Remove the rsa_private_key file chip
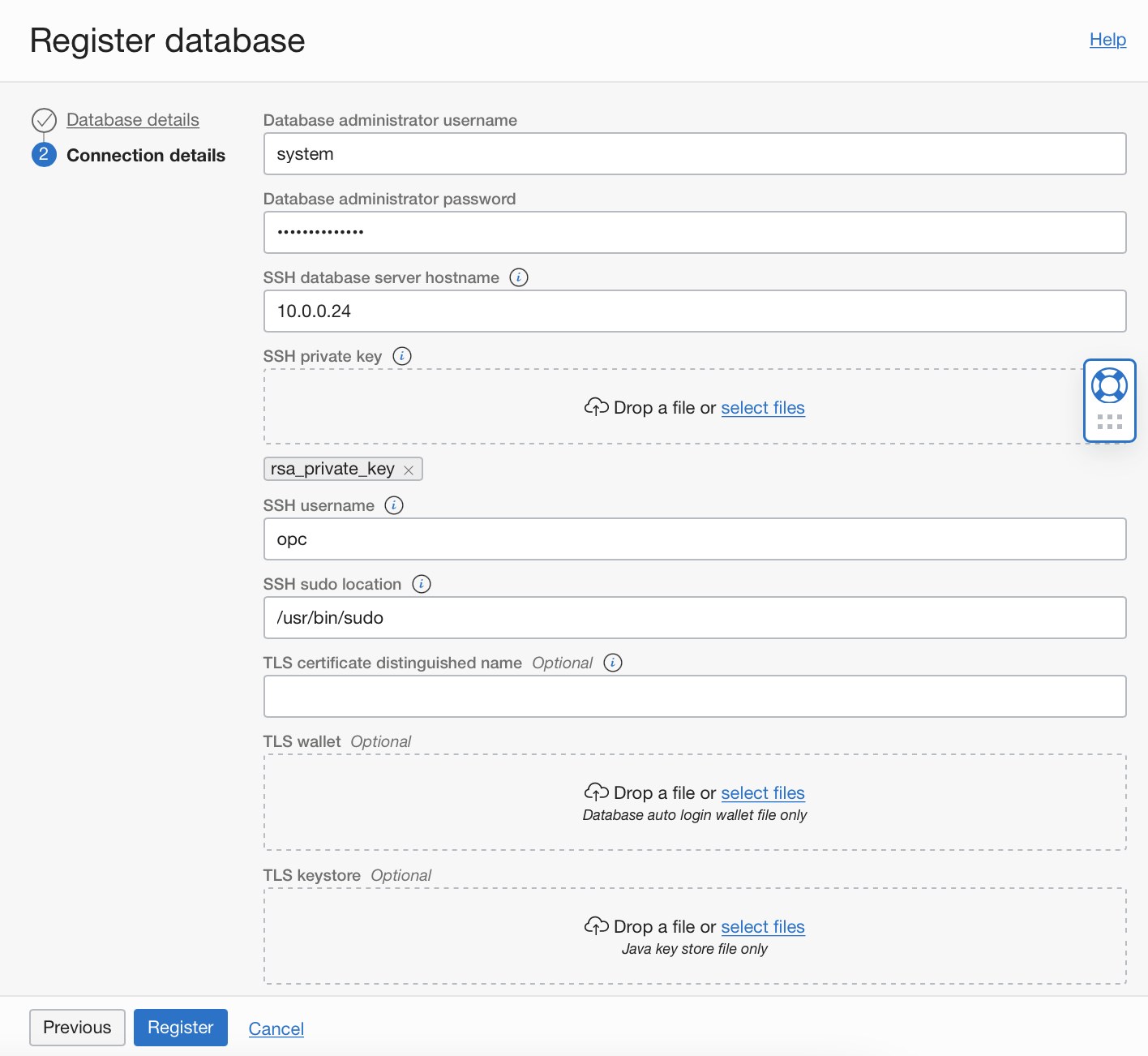 [x=409, y=470]
